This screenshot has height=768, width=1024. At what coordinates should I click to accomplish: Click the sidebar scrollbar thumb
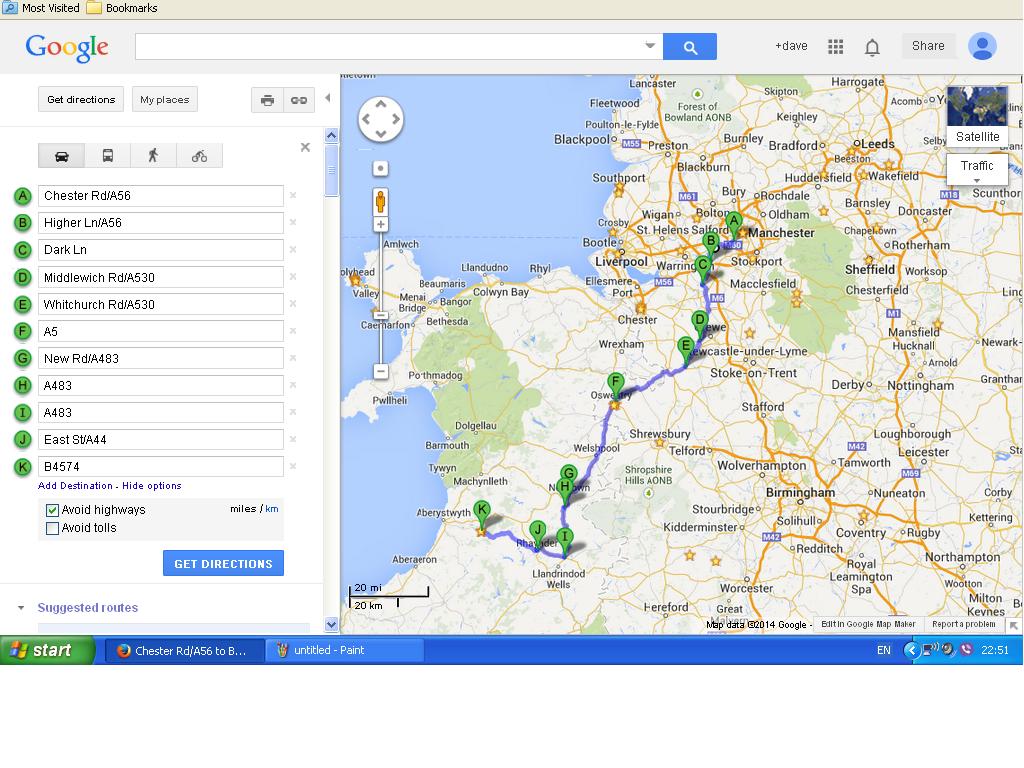331,170
